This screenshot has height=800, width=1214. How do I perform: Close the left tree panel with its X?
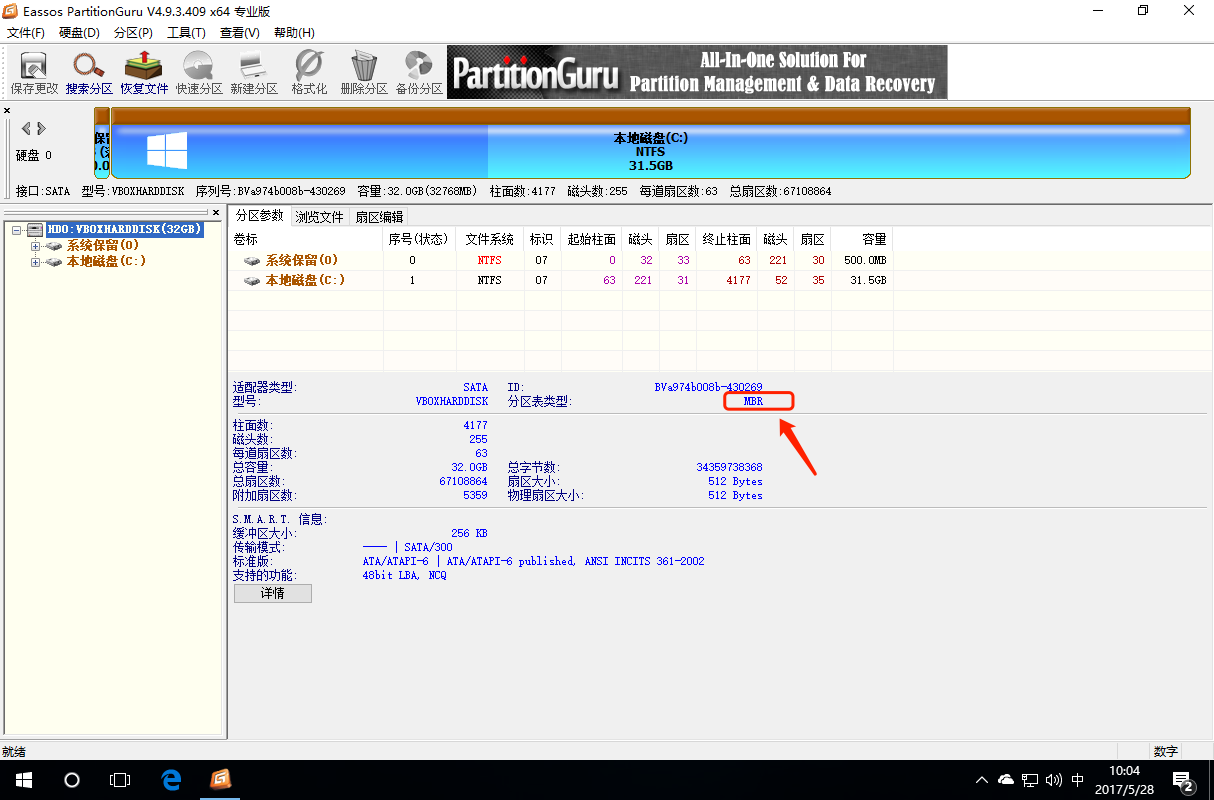click(x=215, y=212)
